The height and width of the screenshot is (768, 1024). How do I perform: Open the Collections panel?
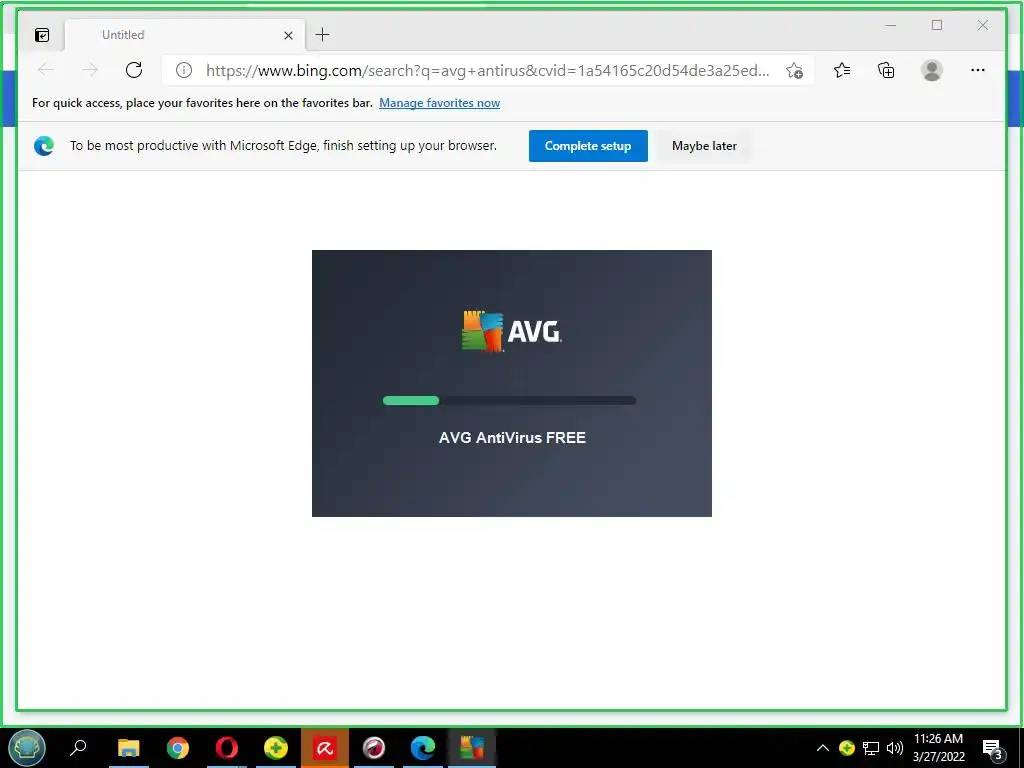coord(886,70)
